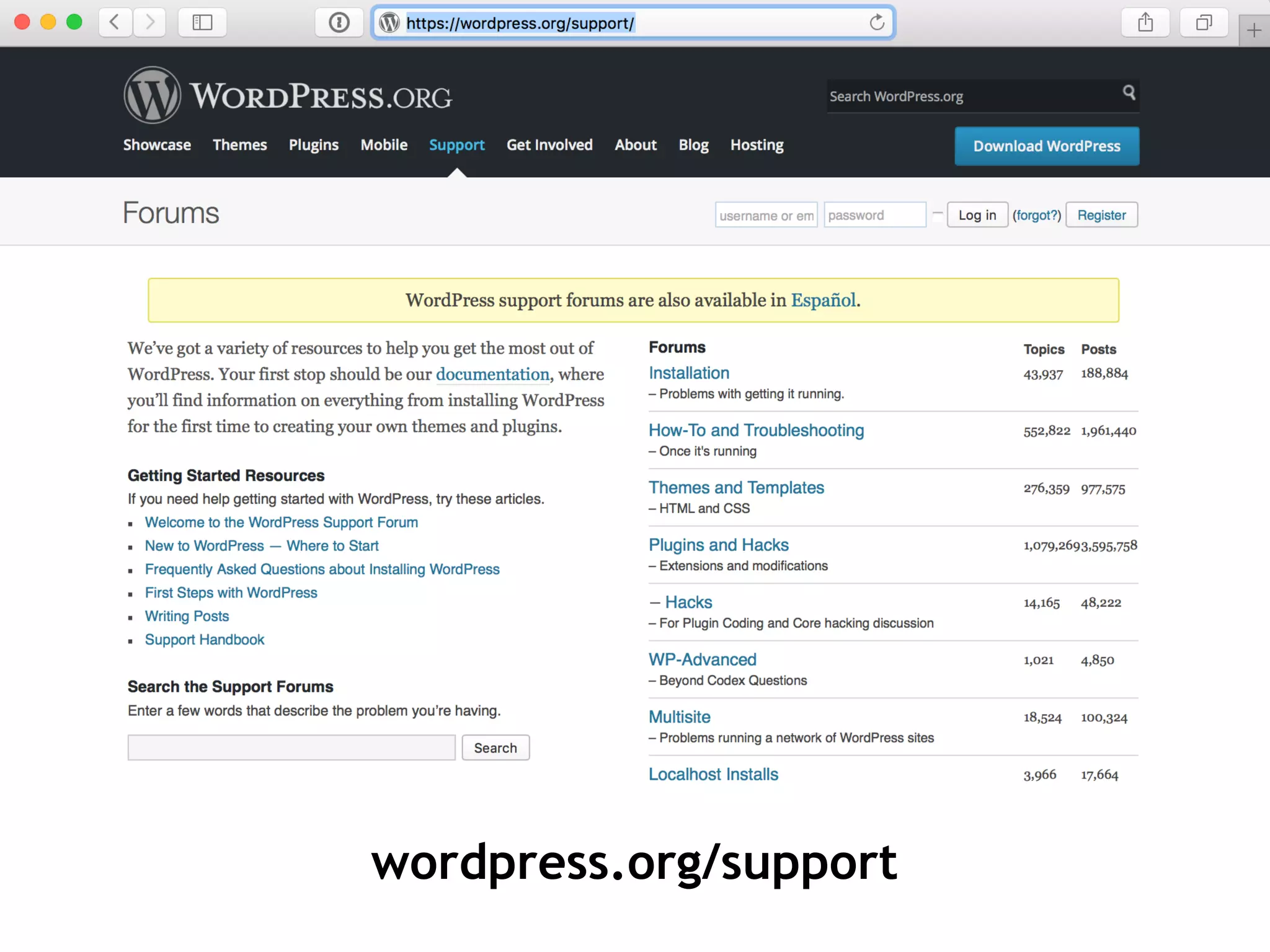This screenshot has width=1270, height=952.
Task: Open the Installation forum
Action: coord(689,373)
